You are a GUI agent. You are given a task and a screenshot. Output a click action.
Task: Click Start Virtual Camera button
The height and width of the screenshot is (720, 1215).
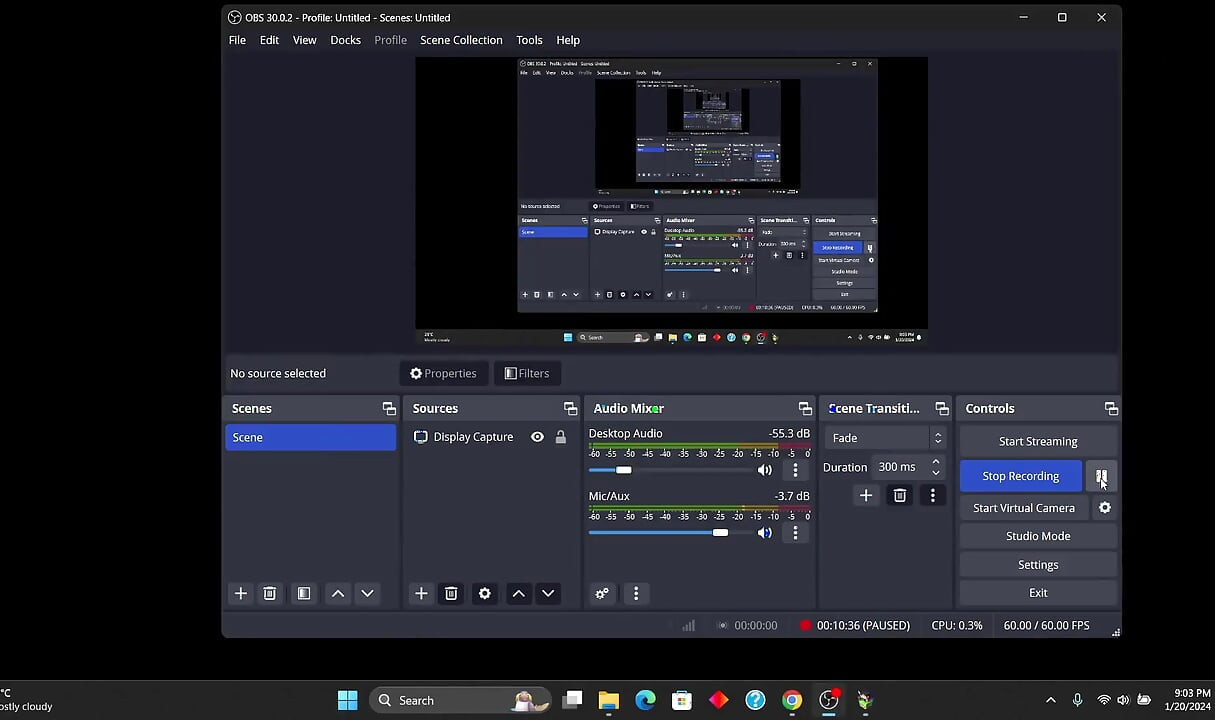pyautogui.click(x=1024, y=508)
